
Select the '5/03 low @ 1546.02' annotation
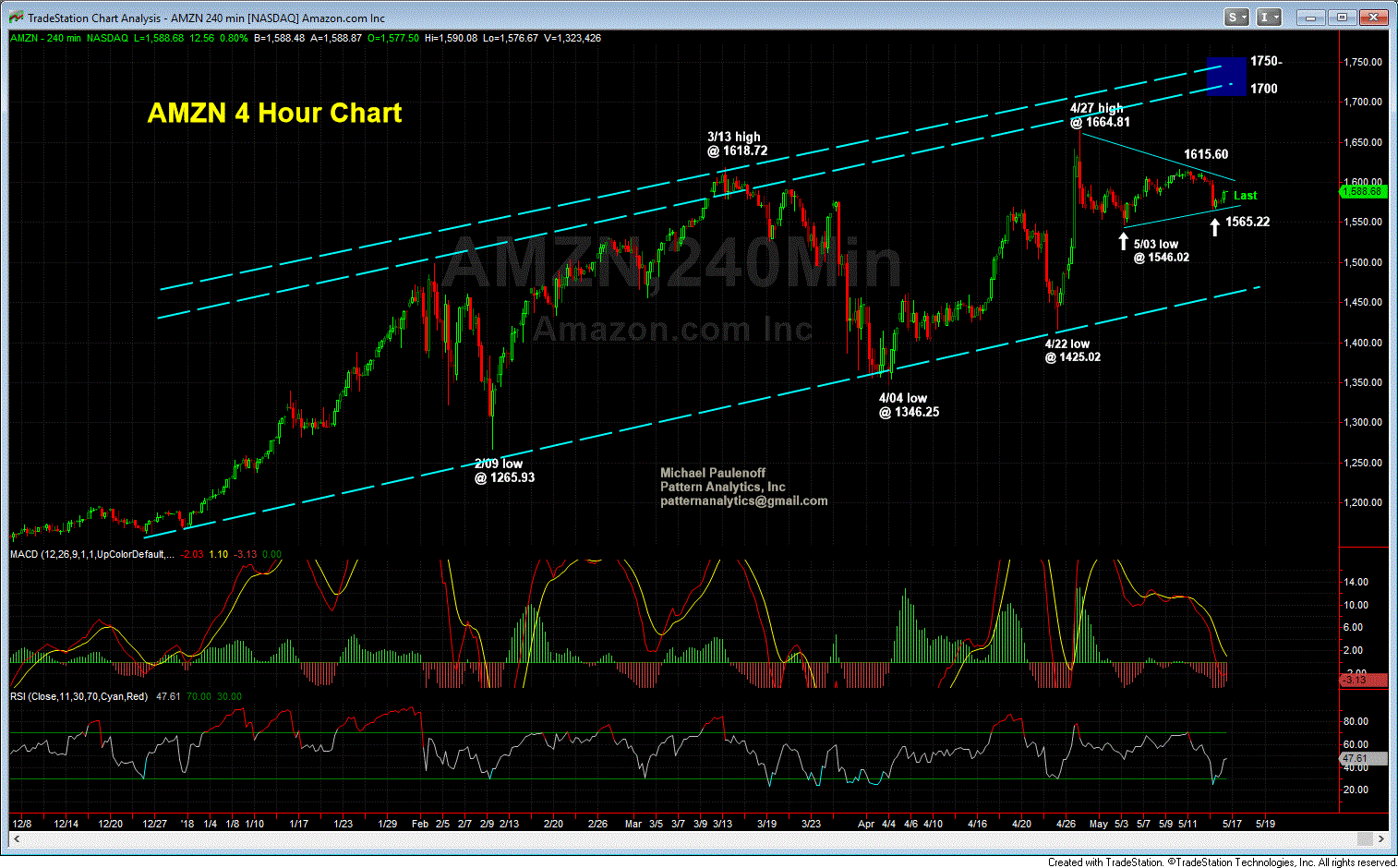coord(1161,251)
